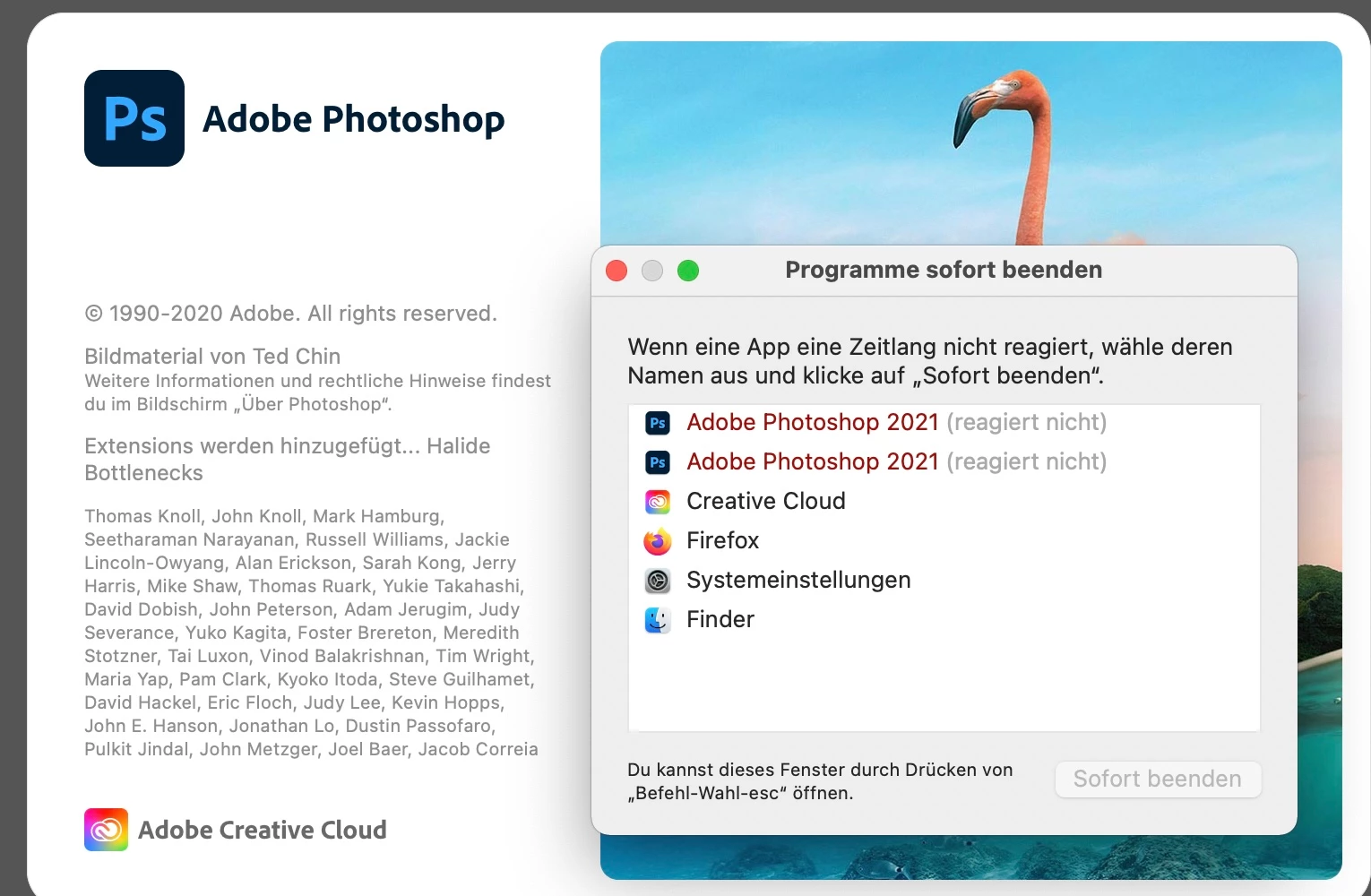Click the 'Adobe Creative Cloud' text in the footer
The height and width of the screenshot is (896, 1371).
(x=263, y=831)
